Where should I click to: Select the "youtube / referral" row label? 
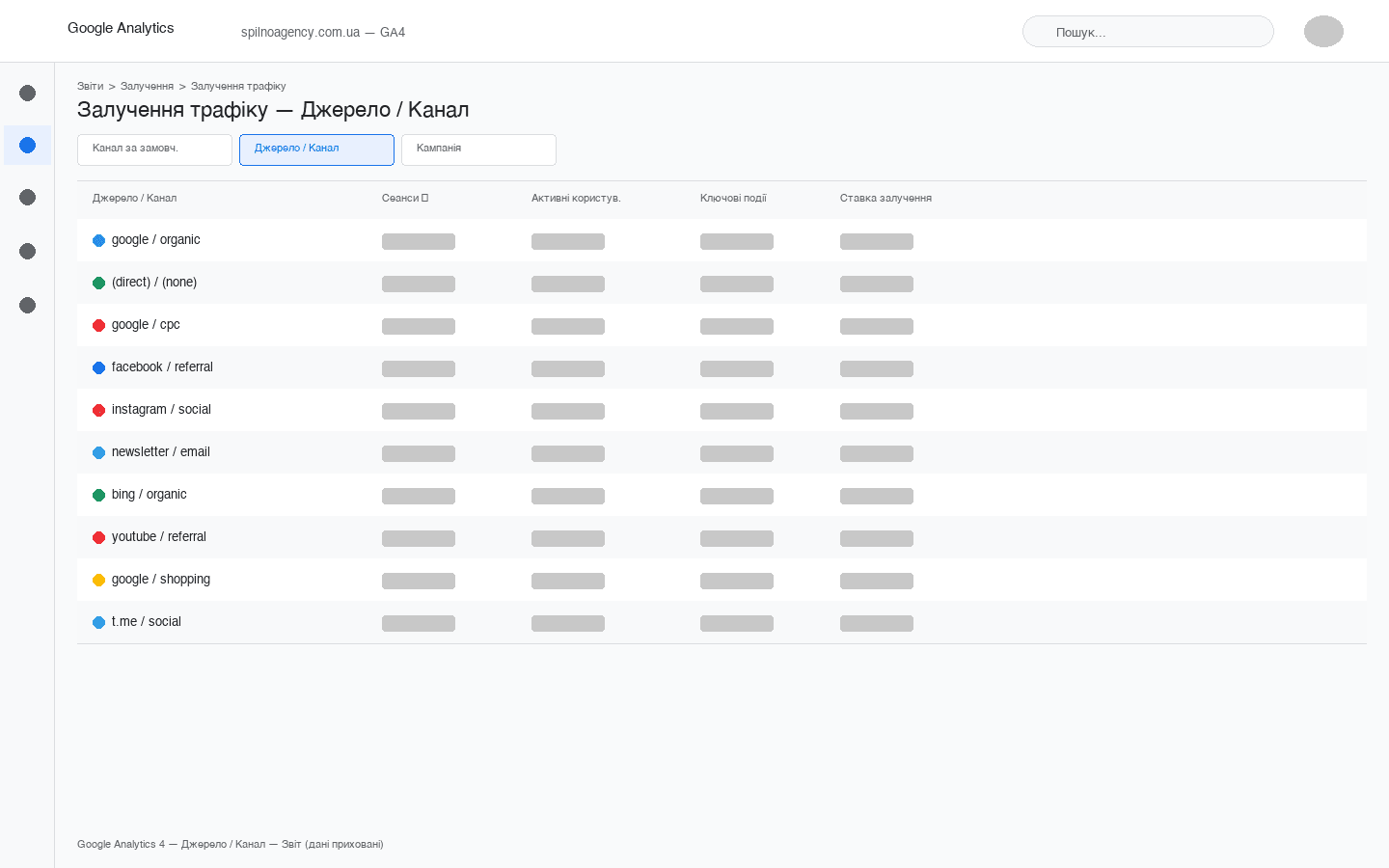pos(159,537)
